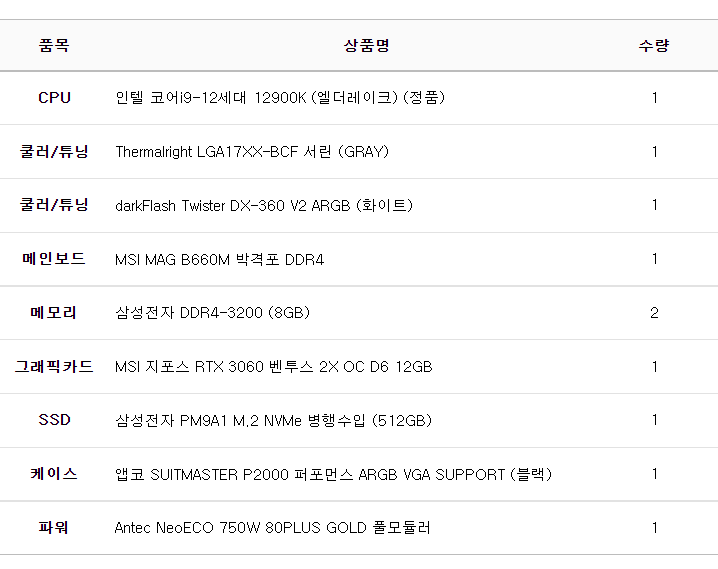
Task: Click the 케이스 category label
Action: click(54, 474)
